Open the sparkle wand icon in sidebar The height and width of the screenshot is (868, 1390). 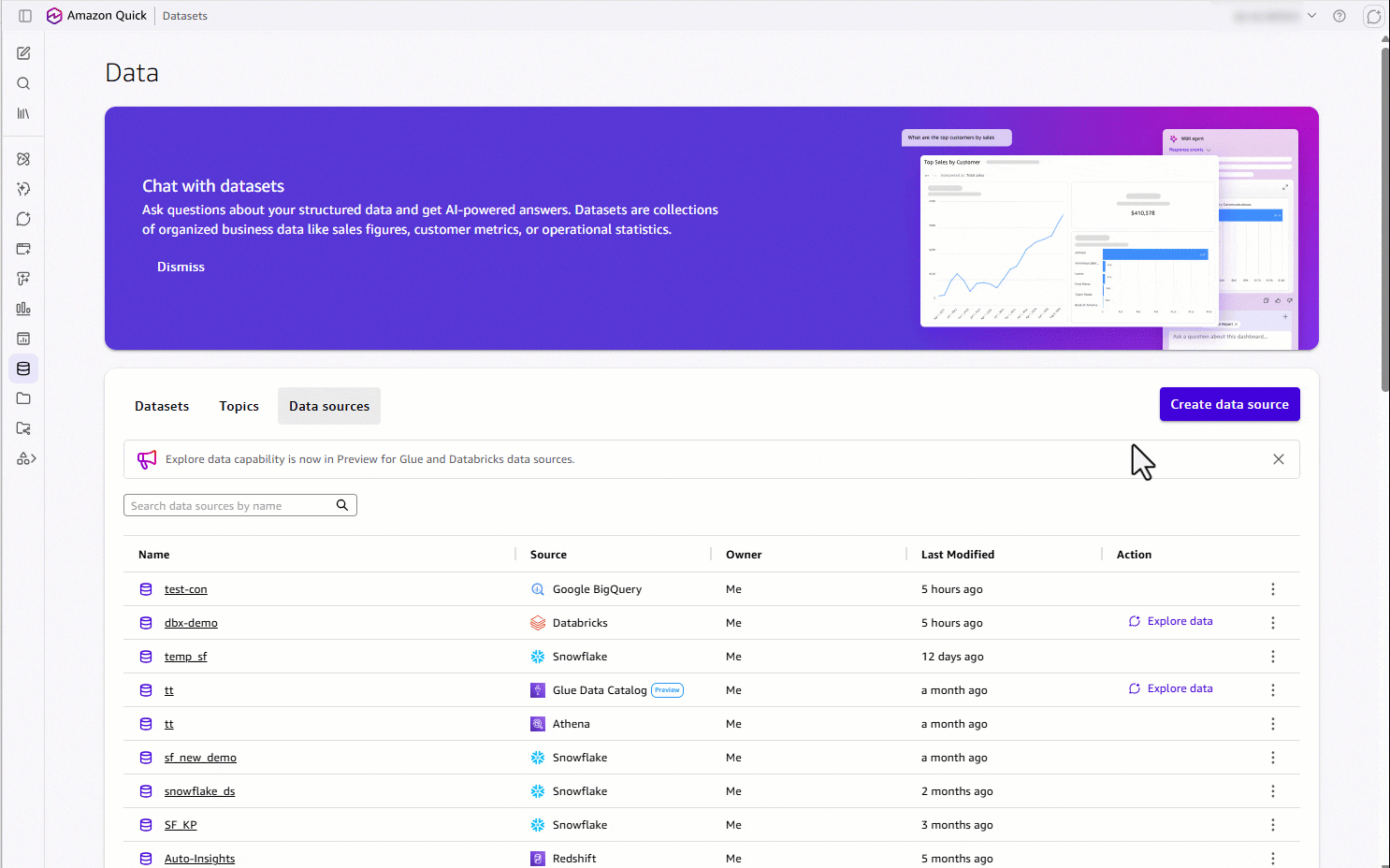[x=23, y=189]
